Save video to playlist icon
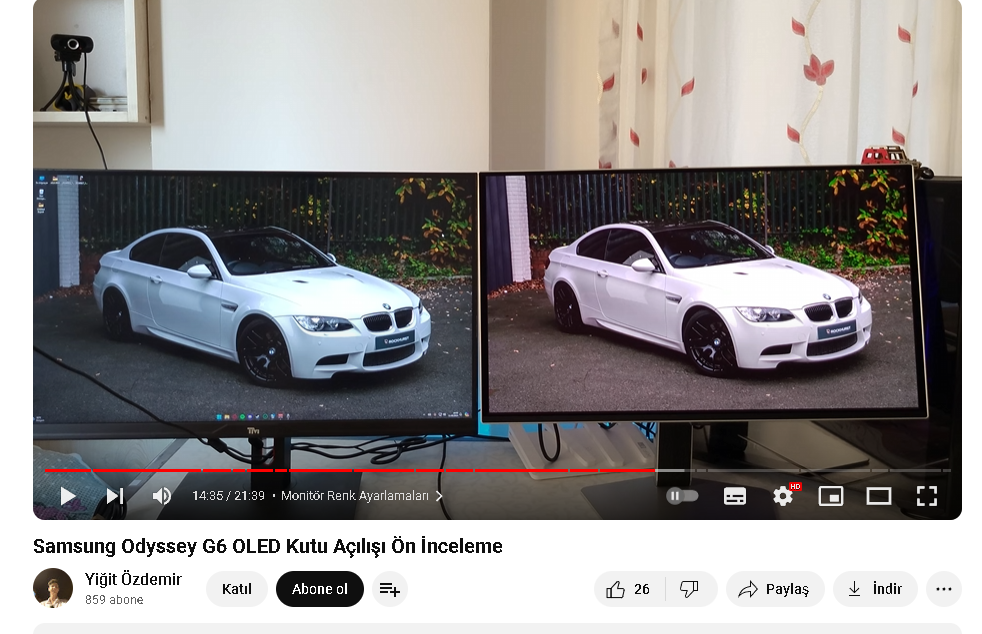The width and height of the screenshot is (982, 634). pos(390,589)
